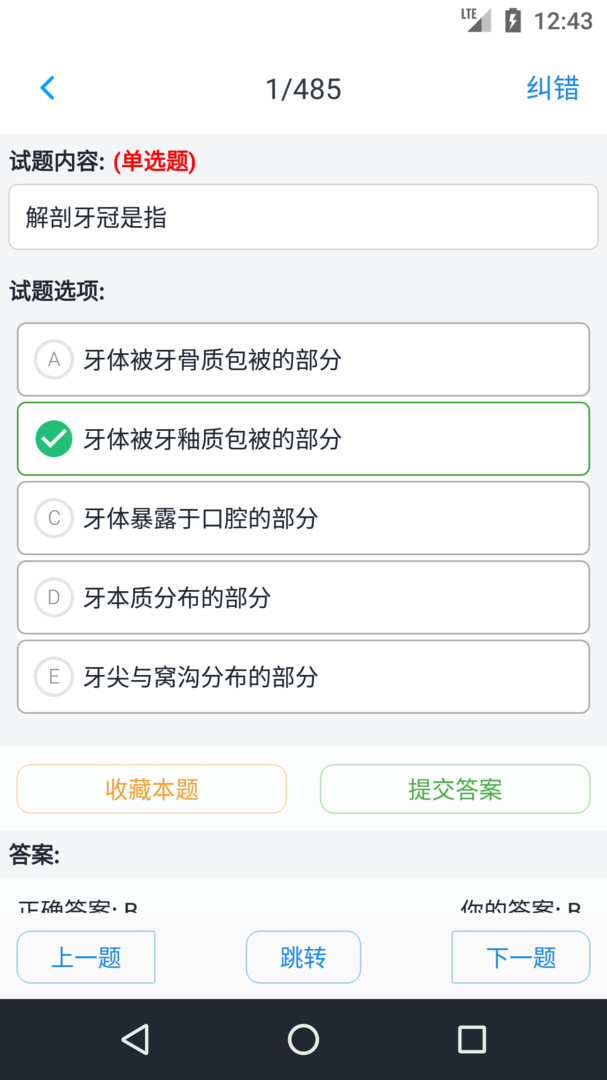Select option E 牙尖与窝沟分布的部分
607x1080 pixels.
coord(302,677)
